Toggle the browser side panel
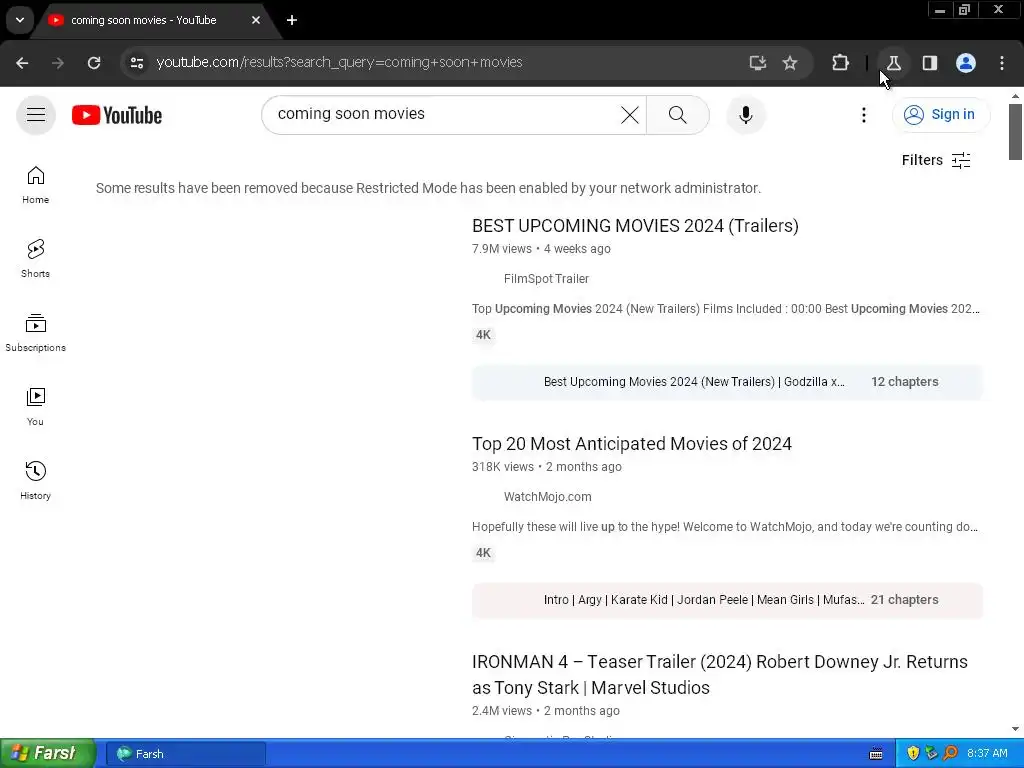The width and height of the screenshot is (1024, 768). [930, 63]
